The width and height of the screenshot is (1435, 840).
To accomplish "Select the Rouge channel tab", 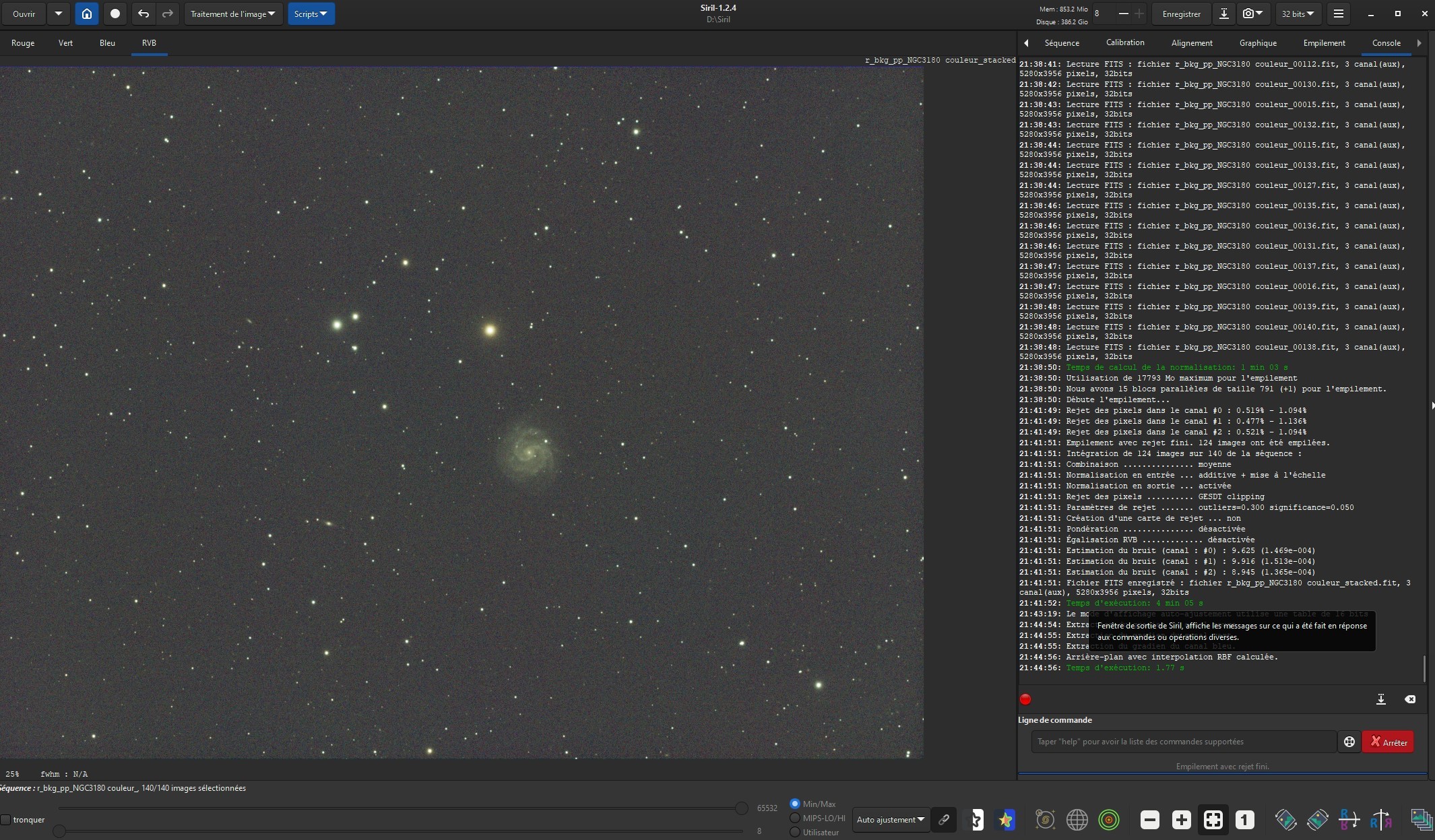I will pyautogui.click(x=23, y=42).
